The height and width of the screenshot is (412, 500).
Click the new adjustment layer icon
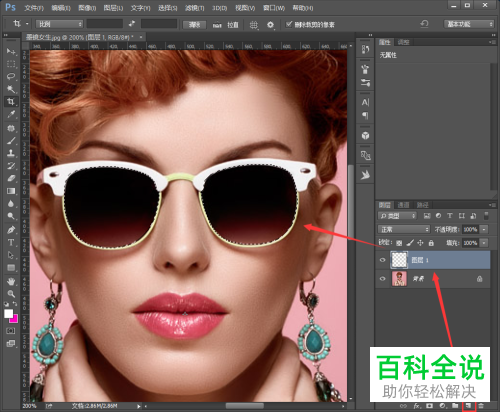(442, 406)
